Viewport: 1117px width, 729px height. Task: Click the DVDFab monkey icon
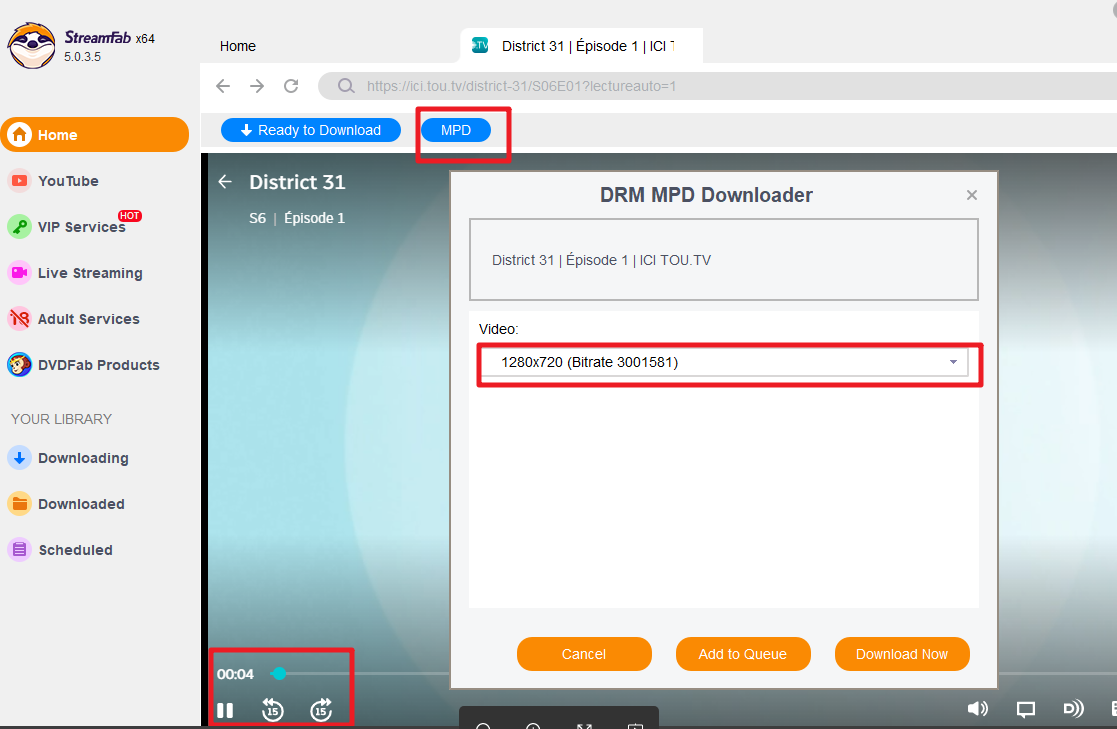click(x=19, y=365)
